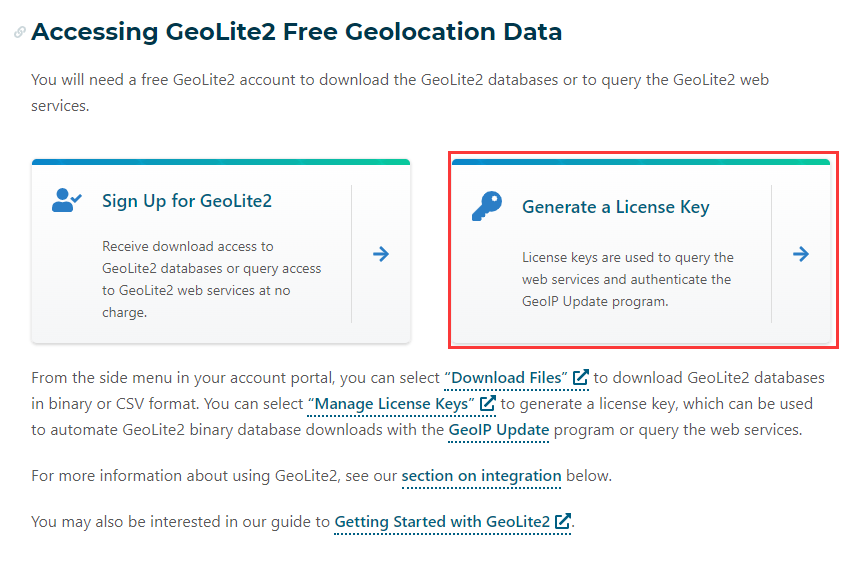Click the Accessing GeoLite2 Free Geolocation Data heading
The height and width of the screenshot is (586, 861).
click(295, 31)
